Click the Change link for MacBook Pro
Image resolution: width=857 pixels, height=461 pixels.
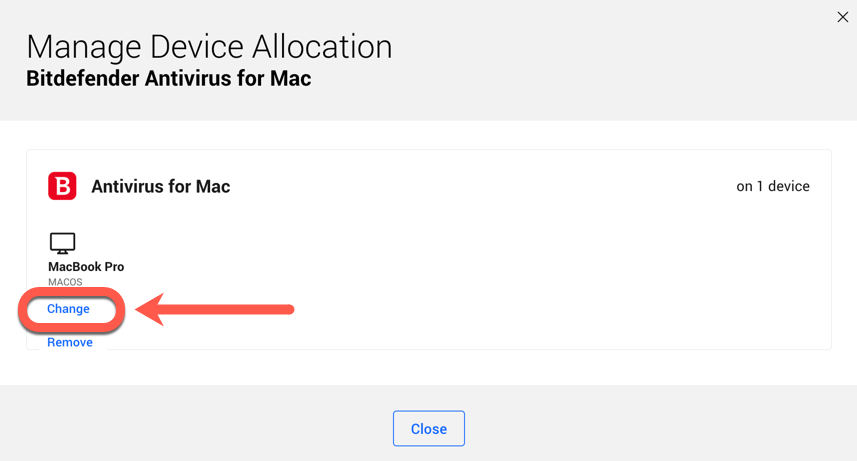click(68, 309)
